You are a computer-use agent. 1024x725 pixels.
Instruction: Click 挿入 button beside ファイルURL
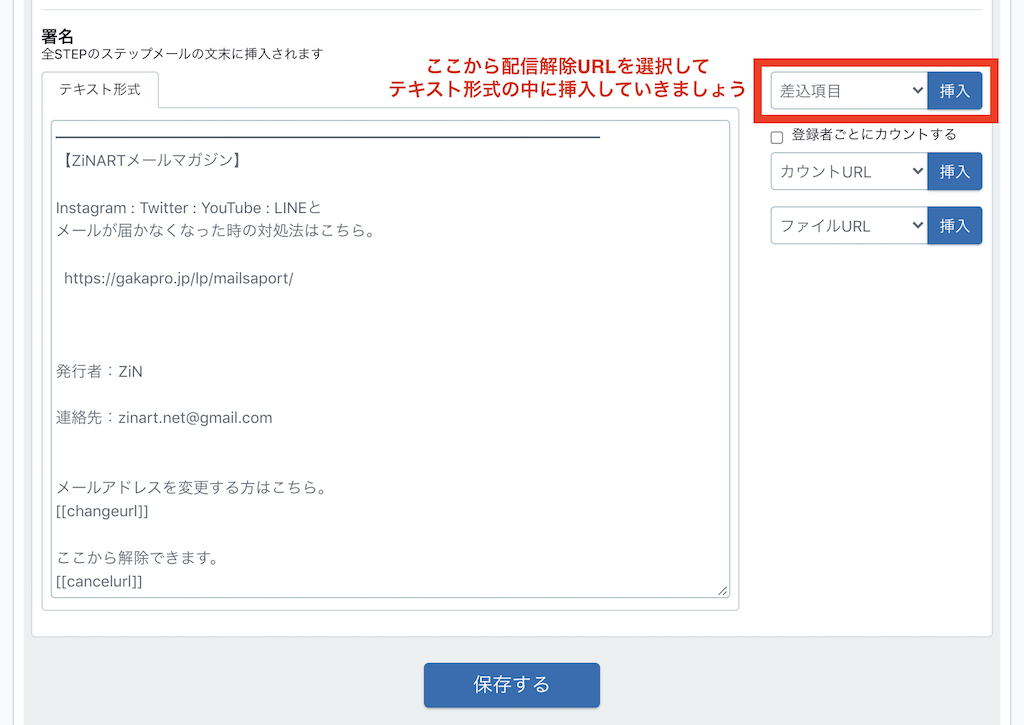pyautogui.click(x=954, y=226)
